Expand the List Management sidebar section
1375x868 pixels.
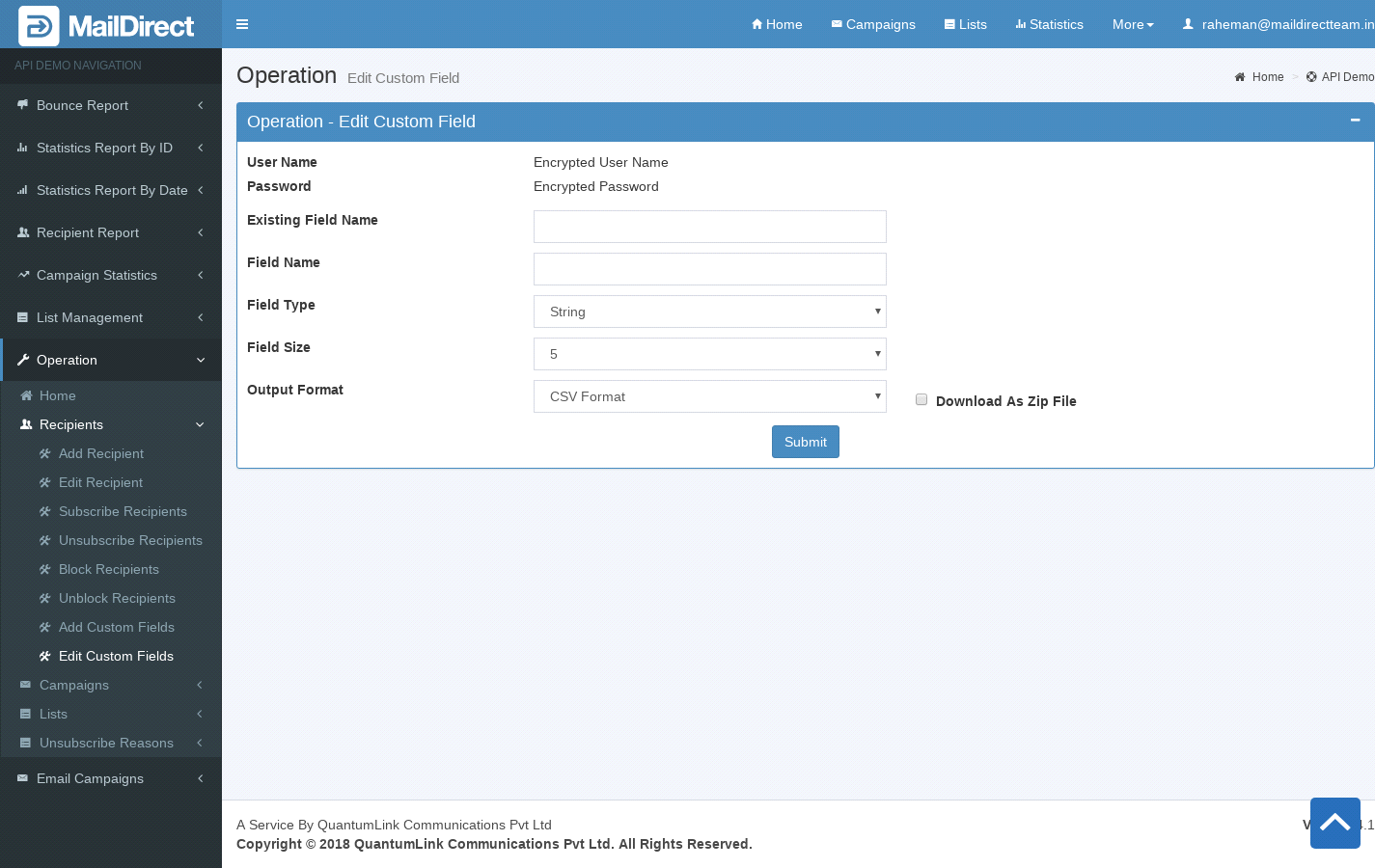[x=90, y=317]
